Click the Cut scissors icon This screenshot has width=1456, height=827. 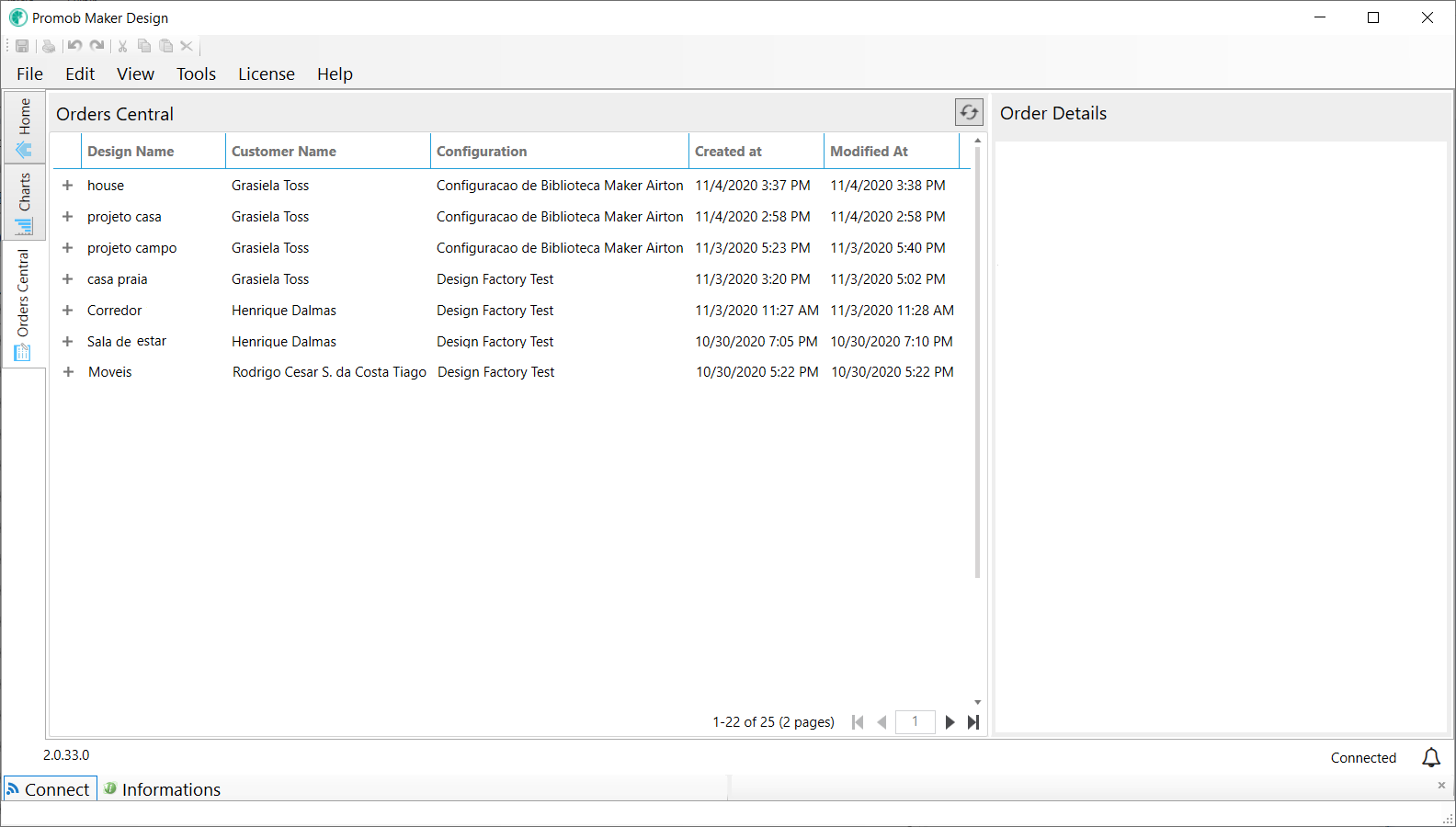pos(122,46)
